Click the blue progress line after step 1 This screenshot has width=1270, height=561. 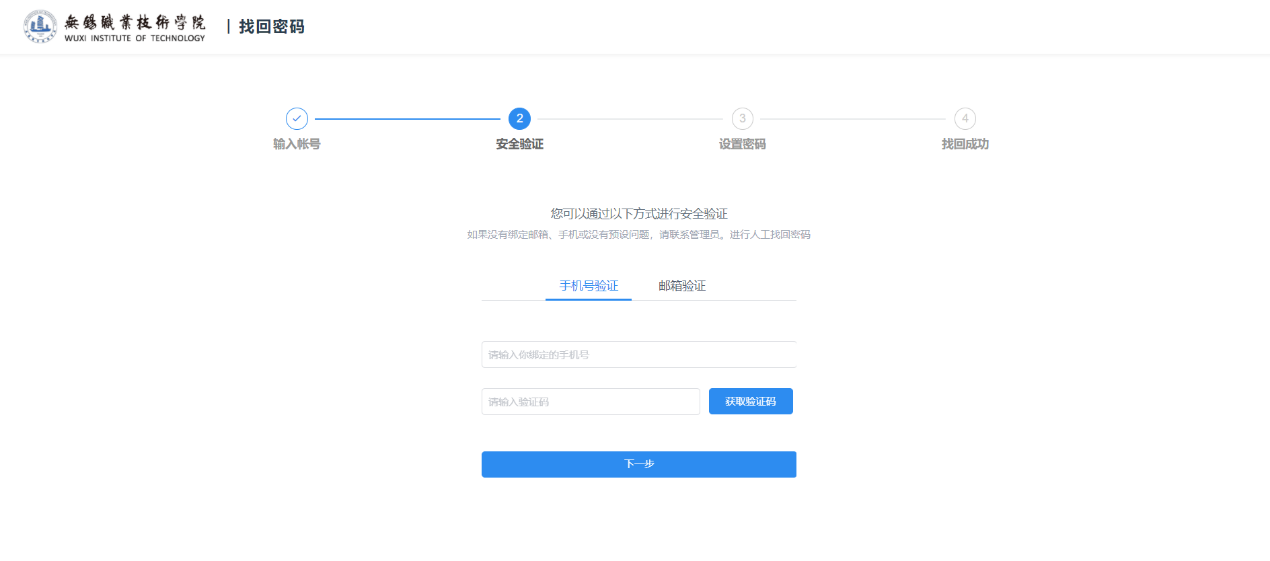click(407, 119)
